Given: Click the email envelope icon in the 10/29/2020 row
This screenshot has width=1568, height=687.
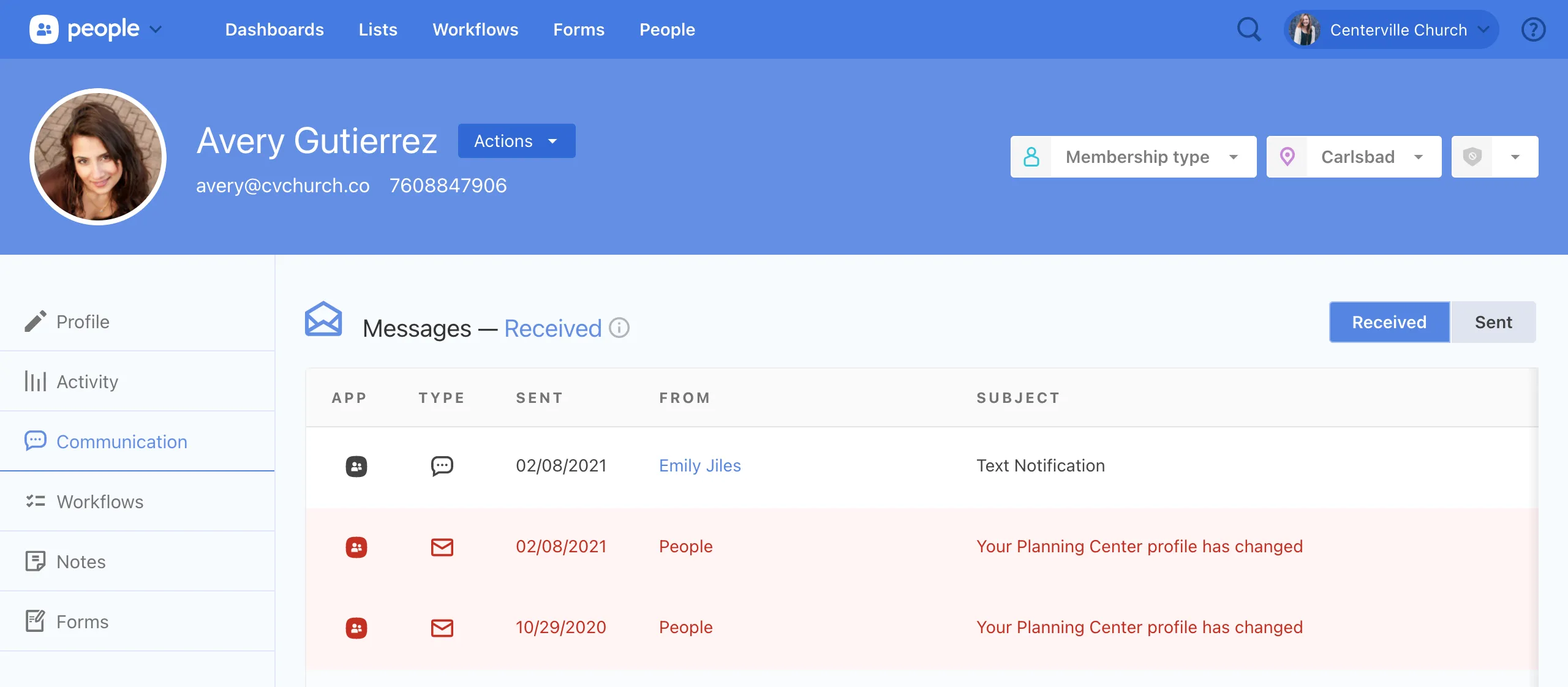Looking at the screenshot, I should pos(442,628).
